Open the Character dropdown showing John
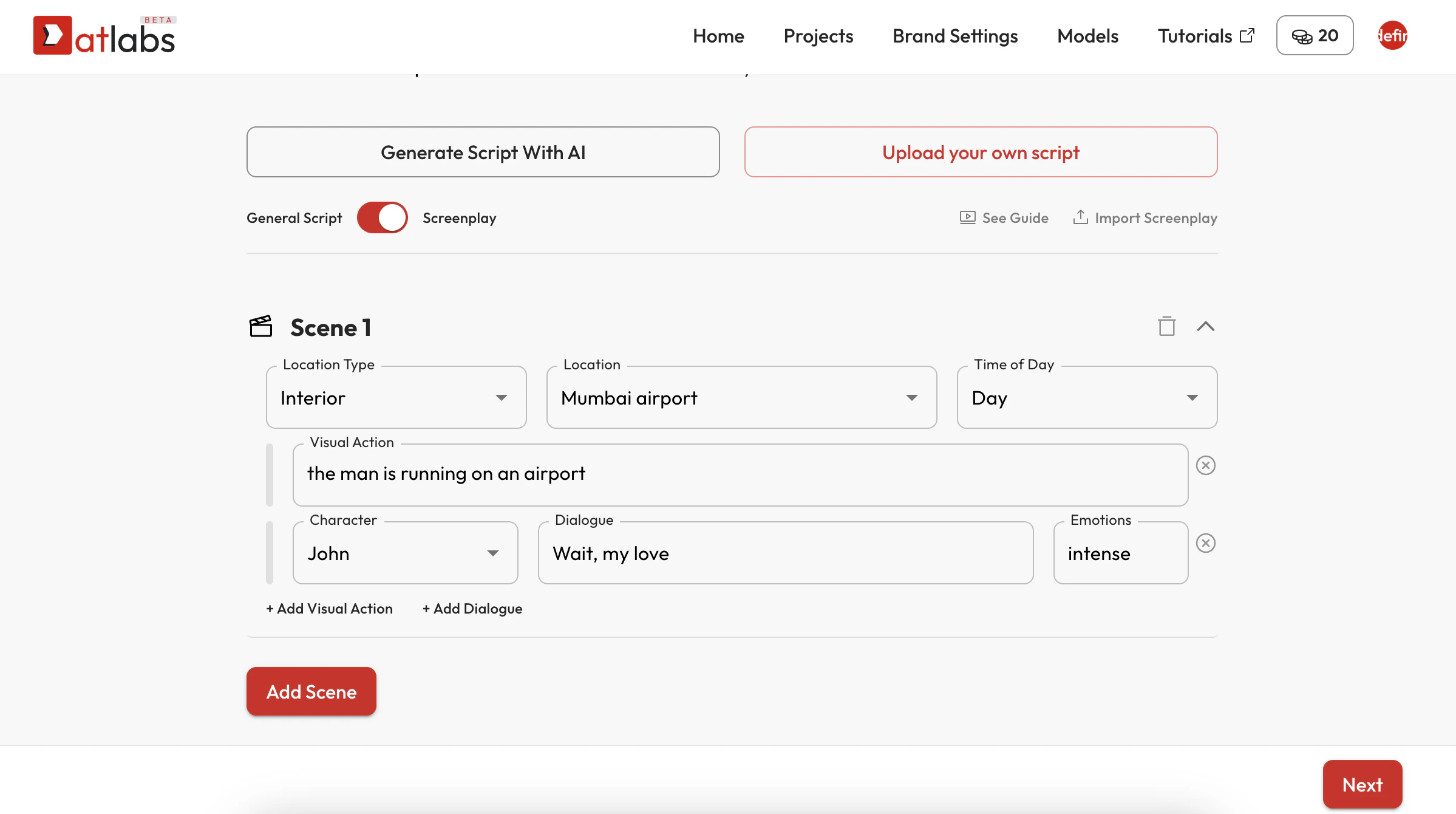 pos(493,553)
